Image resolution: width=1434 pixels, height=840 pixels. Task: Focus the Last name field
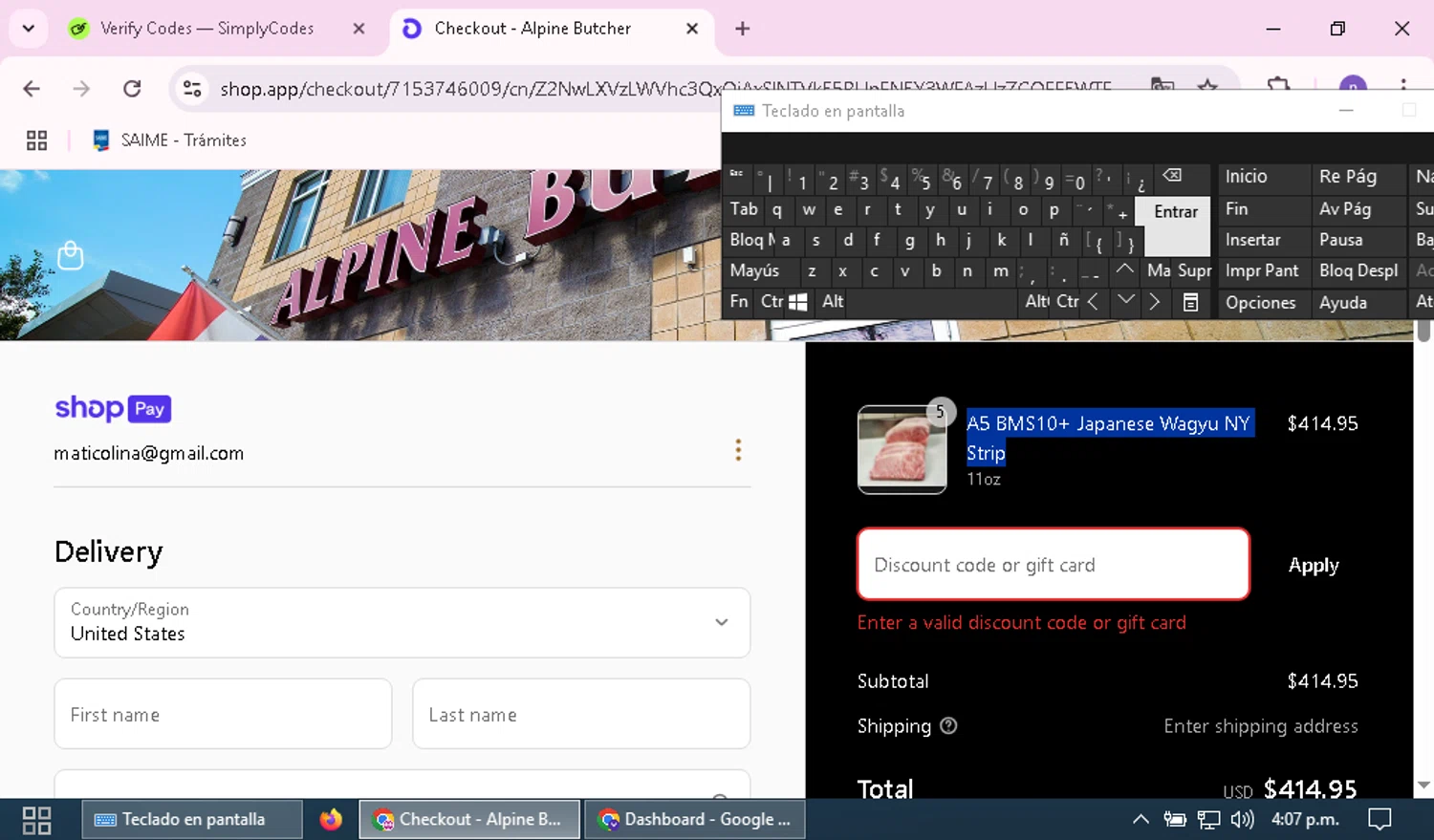pos(581,714)
